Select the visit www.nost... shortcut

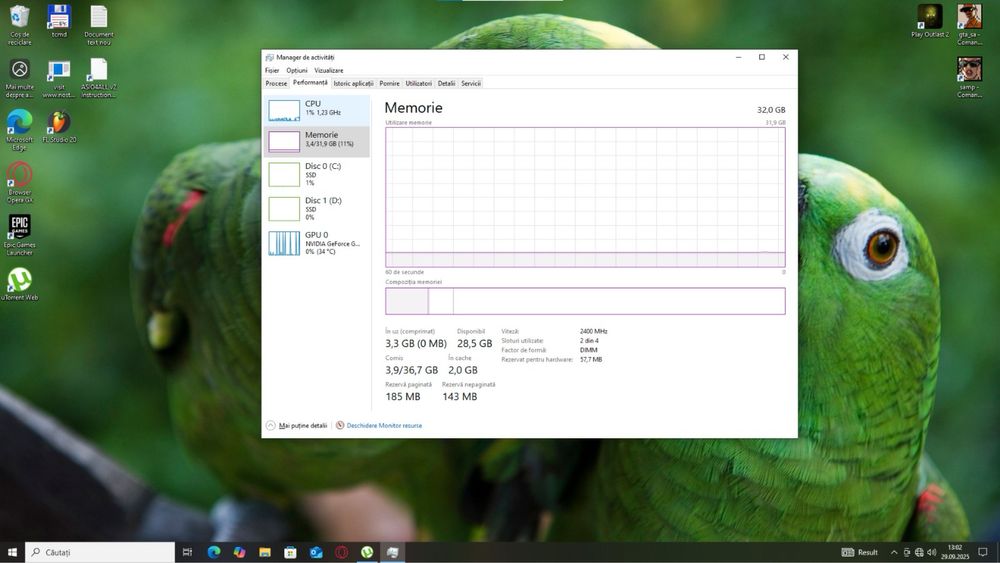pos(59,78)
